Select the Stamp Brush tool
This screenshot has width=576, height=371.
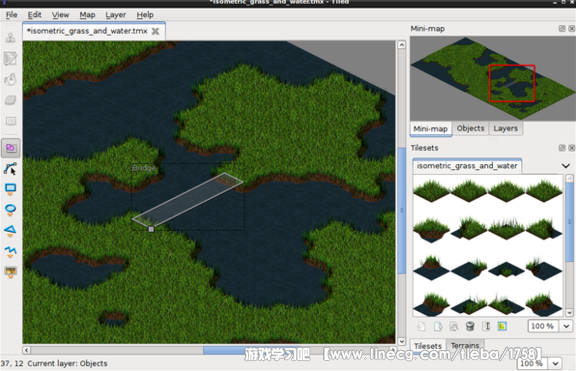[10, 38]
